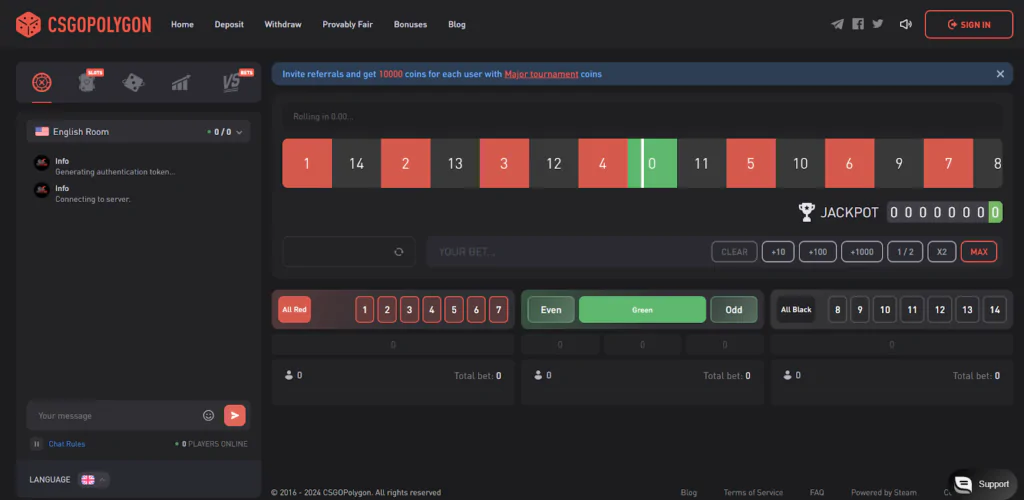The image size is (1024, 500).
Task: Open the crash chart game icon
Action: 180,83
